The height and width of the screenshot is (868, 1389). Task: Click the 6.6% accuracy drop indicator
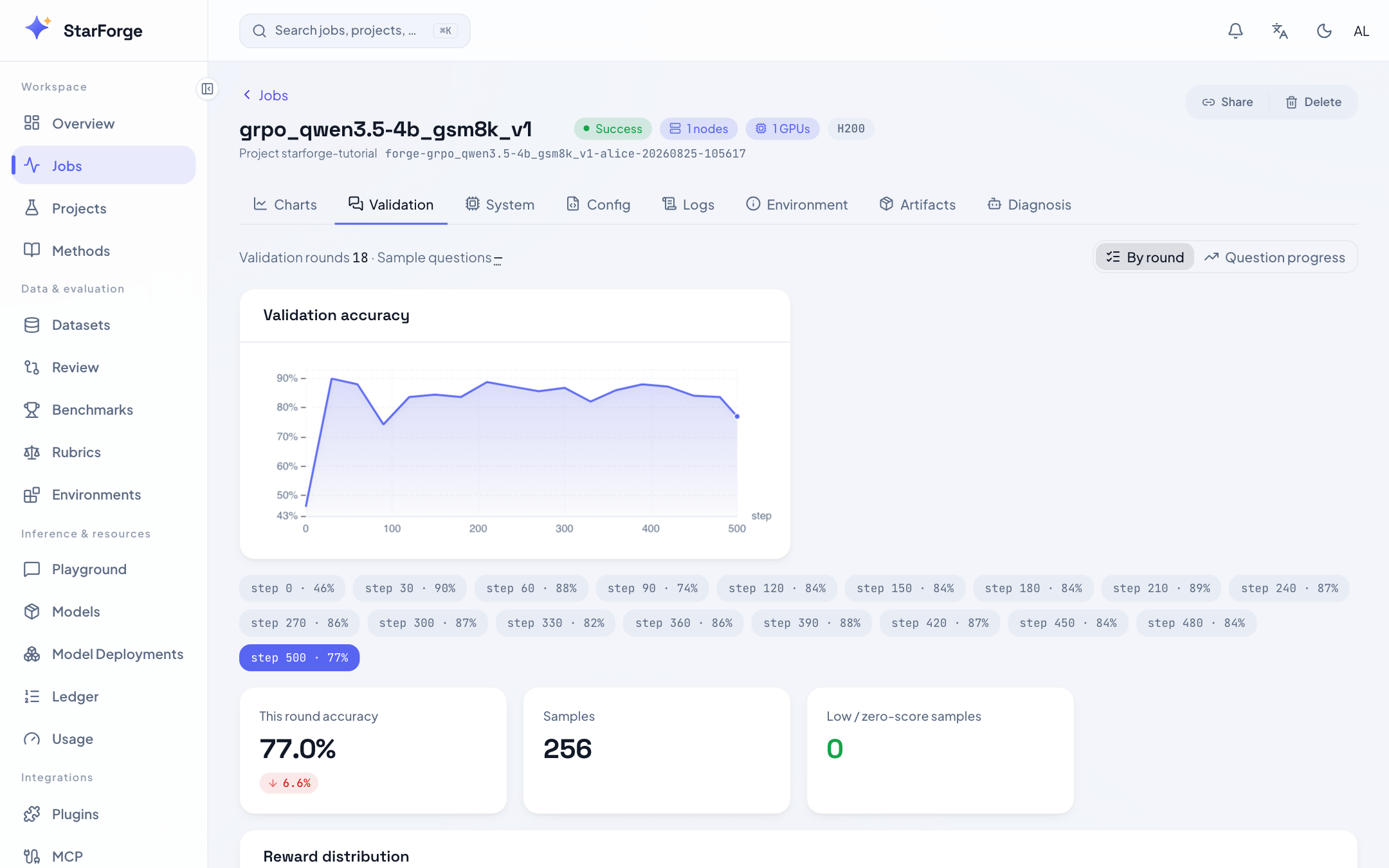(289, 783)
